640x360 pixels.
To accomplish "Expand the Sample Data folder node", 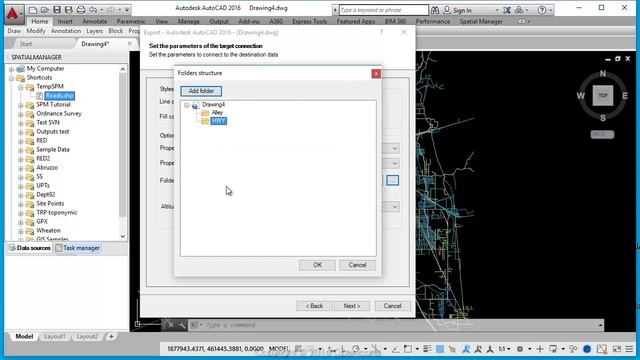I will coord(20,150).
